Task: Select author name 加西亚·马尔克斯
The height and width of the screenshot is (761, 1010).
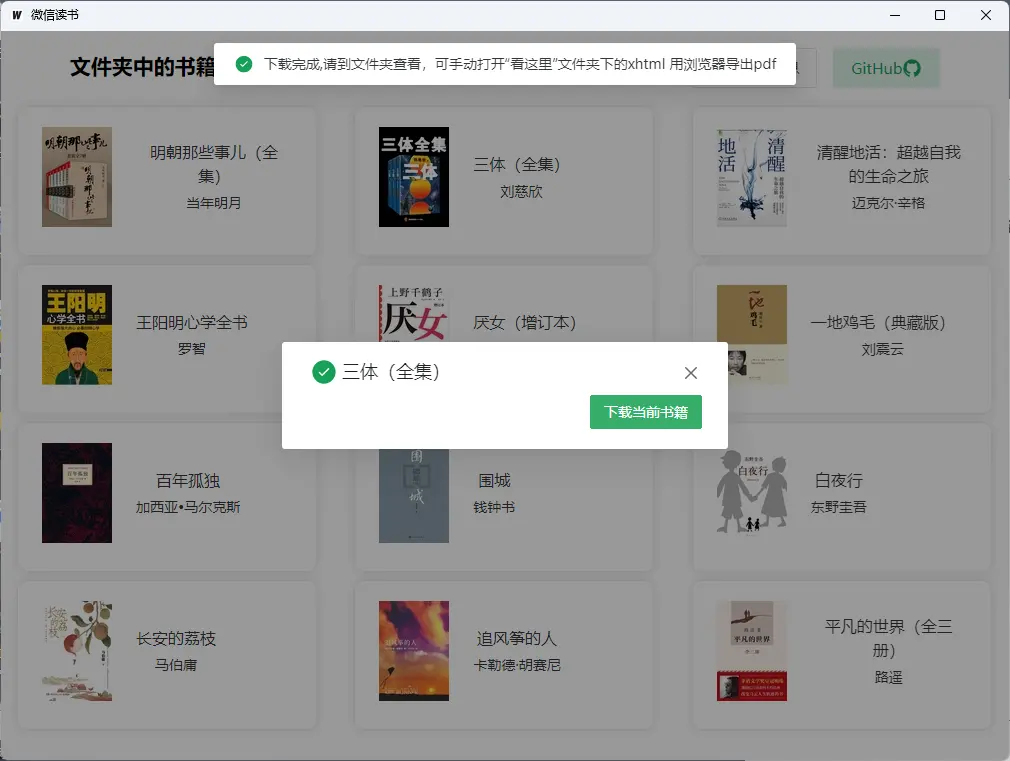Action: (187, 507)
